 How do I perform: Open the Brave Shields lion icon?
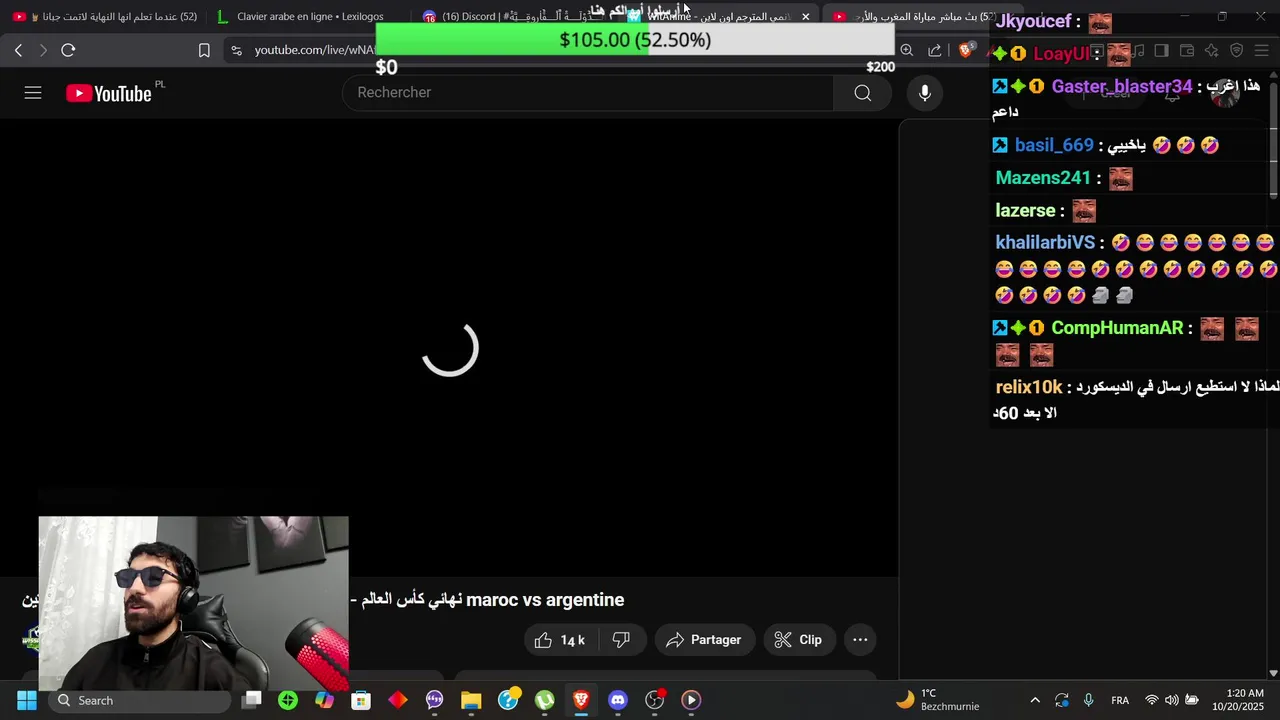click(x=966, y=50)
